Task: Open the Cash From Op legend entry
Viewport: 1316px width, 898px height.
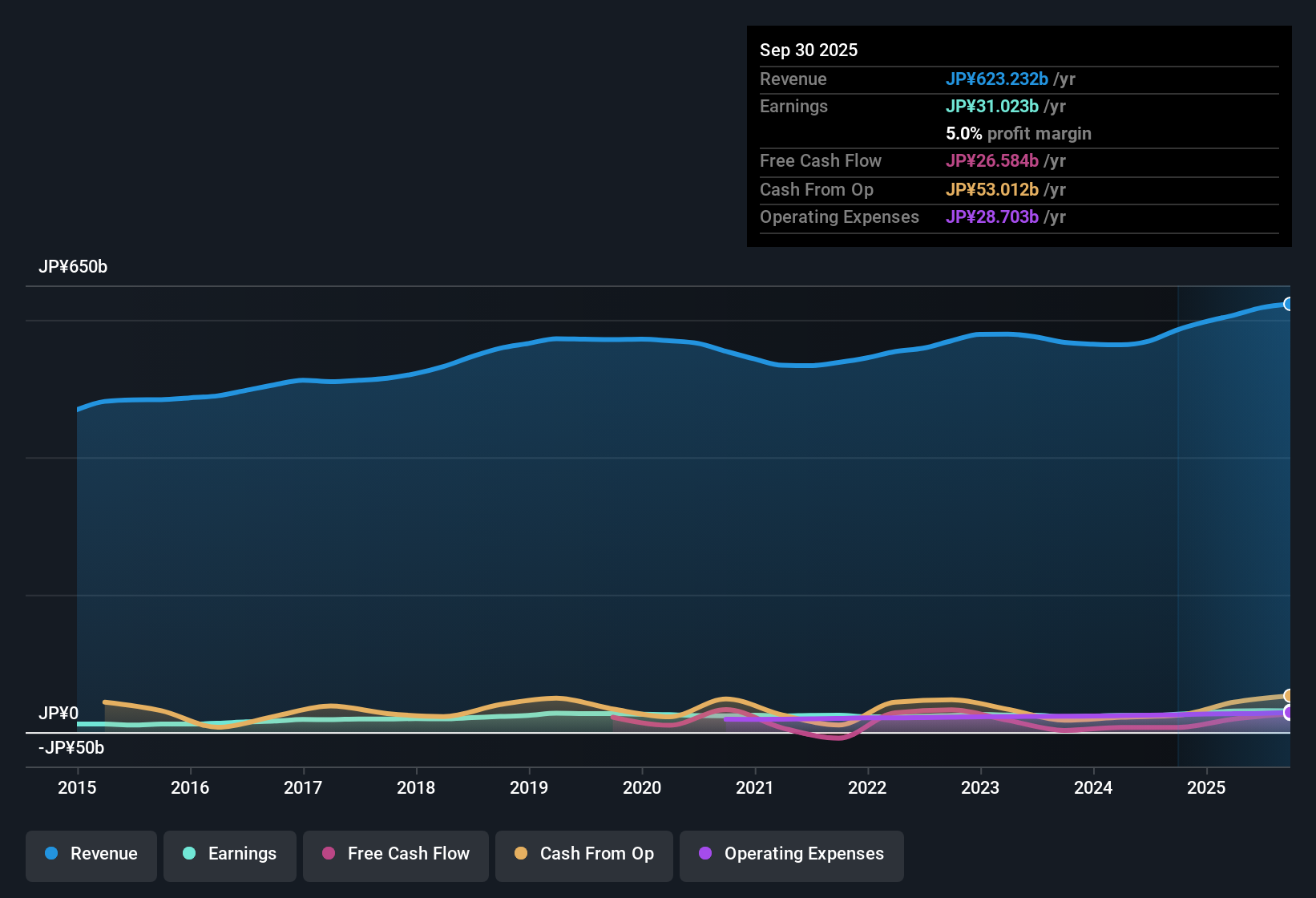Action: pyautogui.click(x=583, y=855)
